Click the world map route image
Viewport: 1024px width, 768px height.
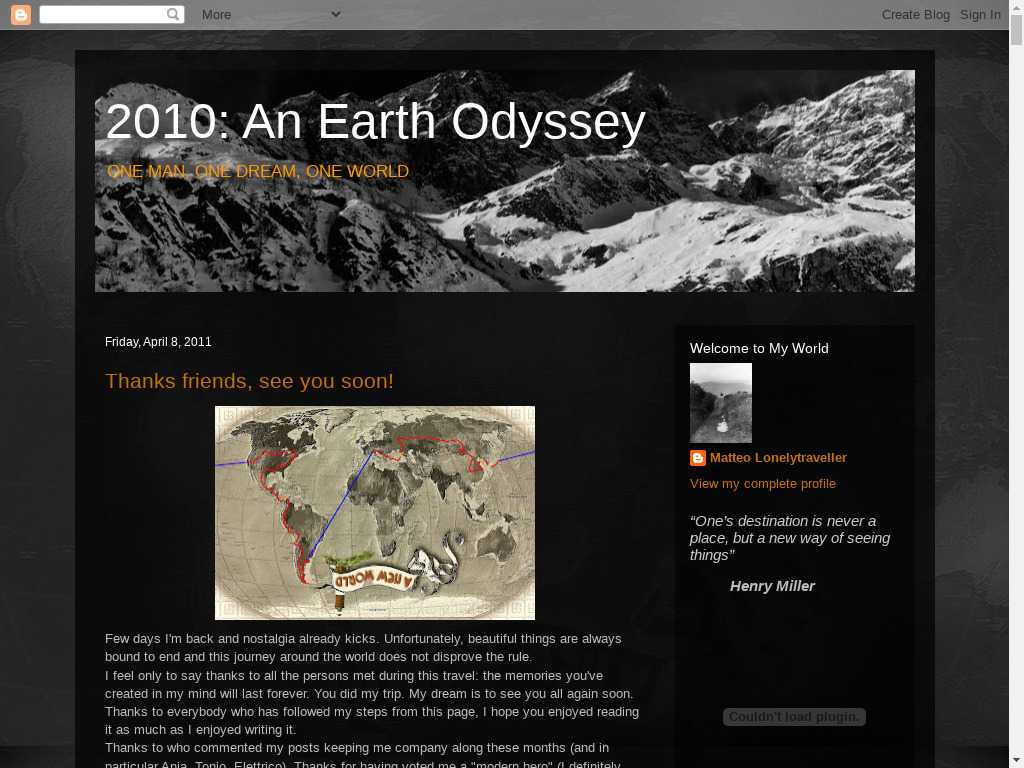pyautogui.click(x=375, y=513)
